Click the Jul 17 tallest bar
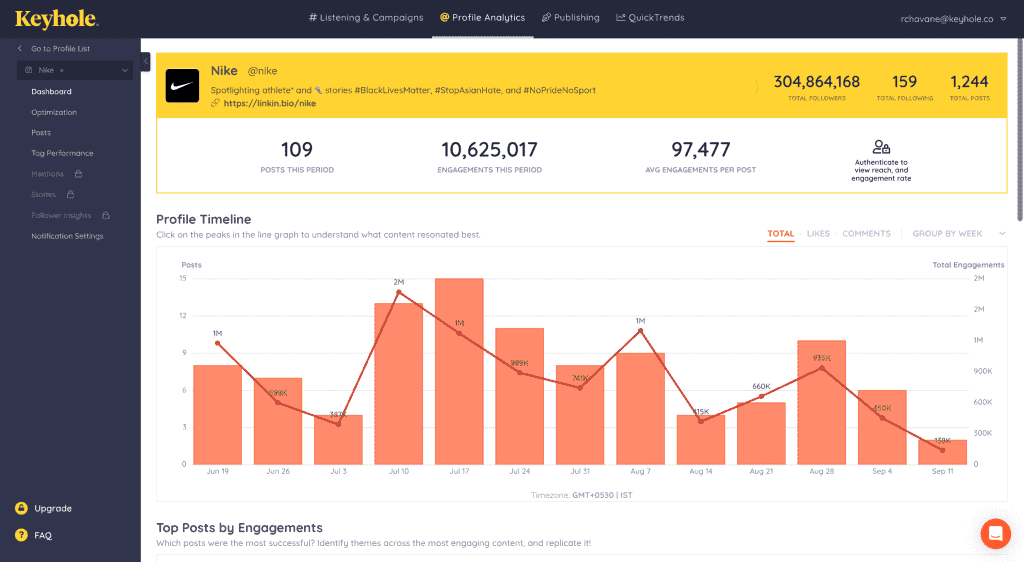Screen dimensions: 1024x562 (x=459, y=371)
